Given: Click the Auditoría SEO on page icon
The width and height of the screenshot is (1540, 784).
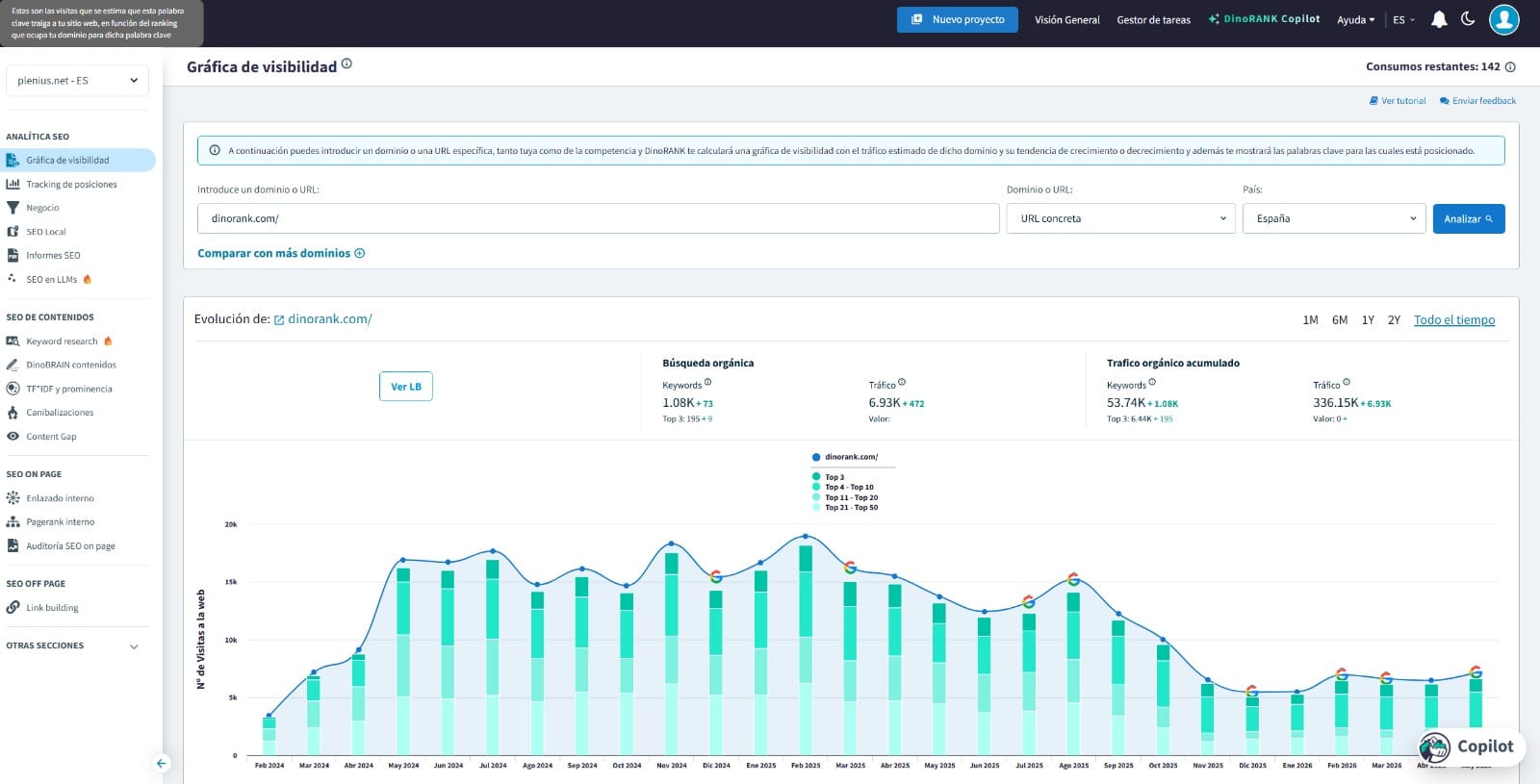Looking at the screenshot, I should point(13,545).
